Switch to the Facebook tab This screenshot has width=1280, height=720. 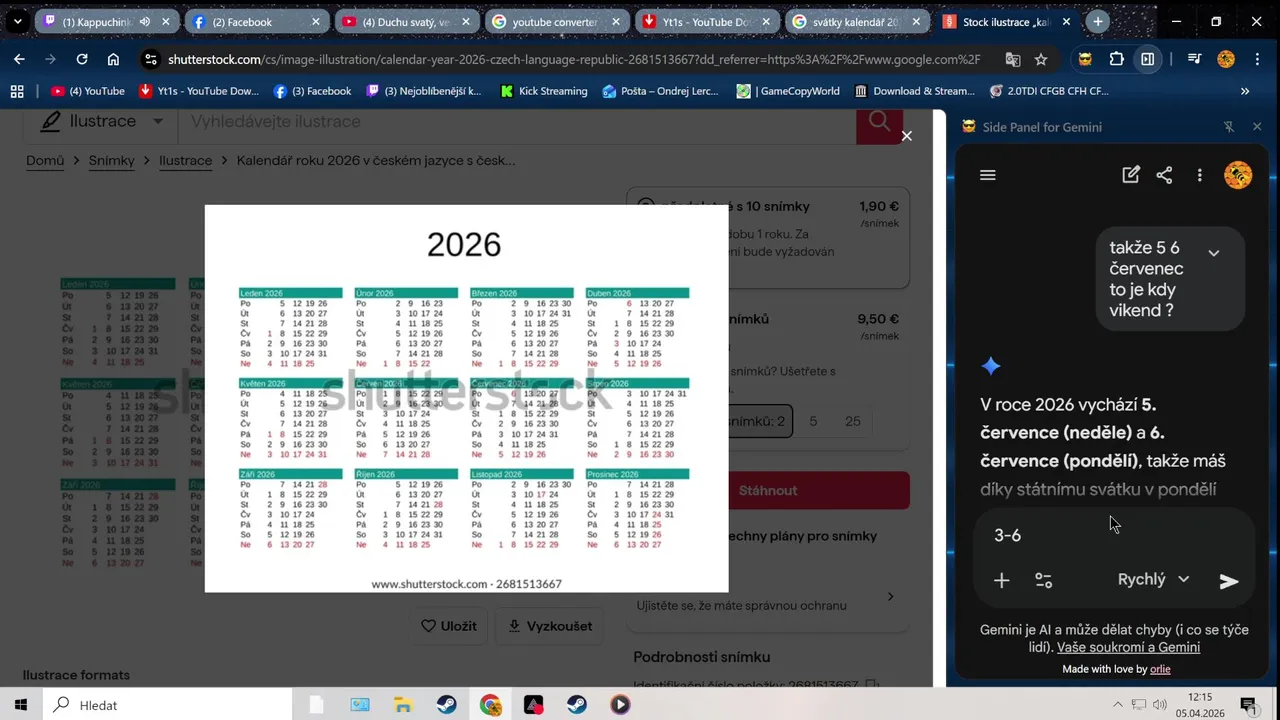[256, 21]
